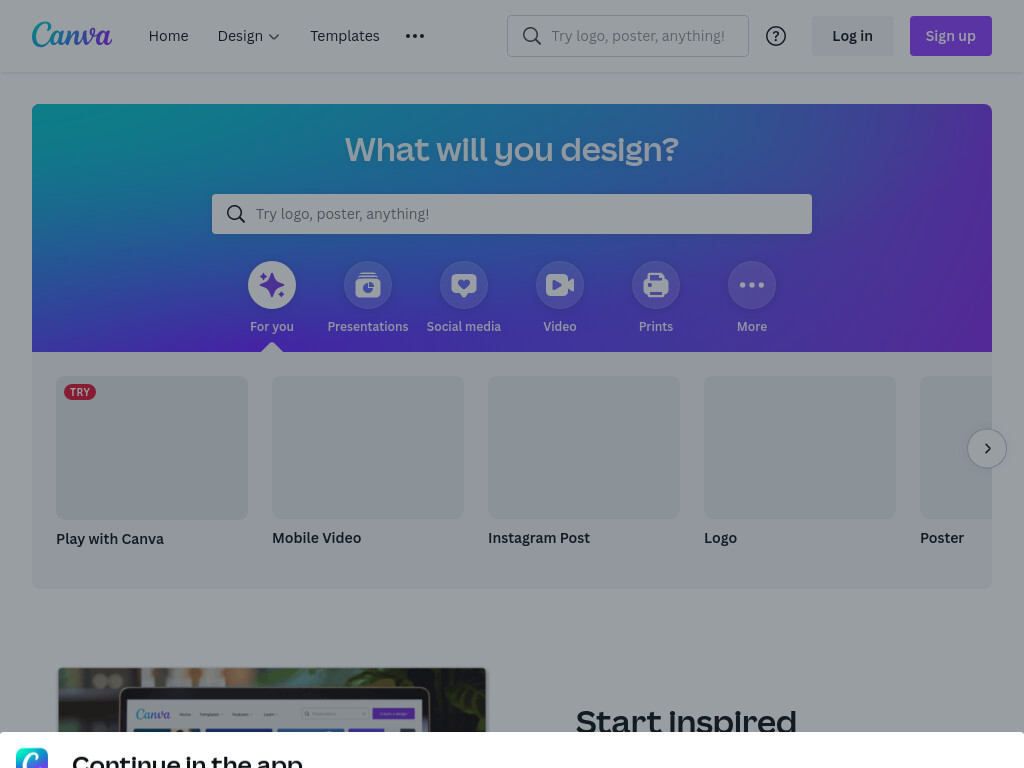Open the three-dot navigation overflow menu
The width and height of the screenshot is (1024, 768).
415,36
